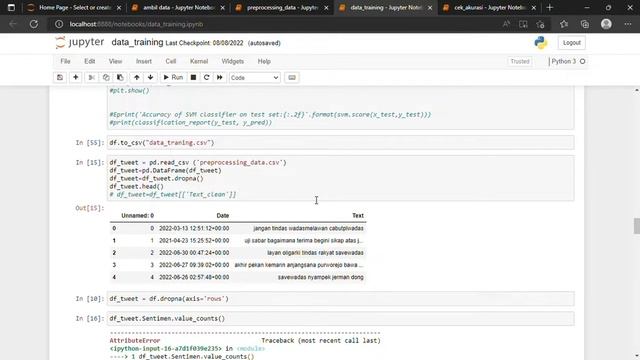The width and height of the screenshot is (640, 360).
Task: Open the Widgets menu
Action: point(233,61)
